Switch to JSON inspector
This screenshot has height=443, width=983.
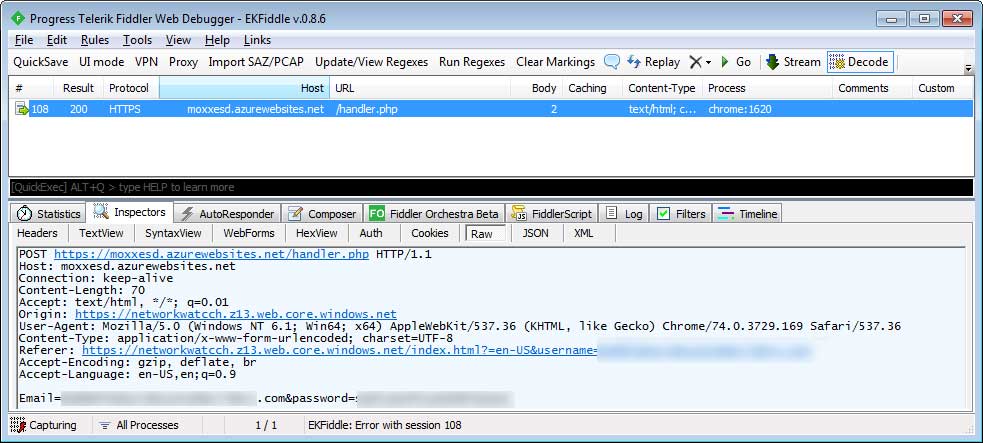pos(535,233)
